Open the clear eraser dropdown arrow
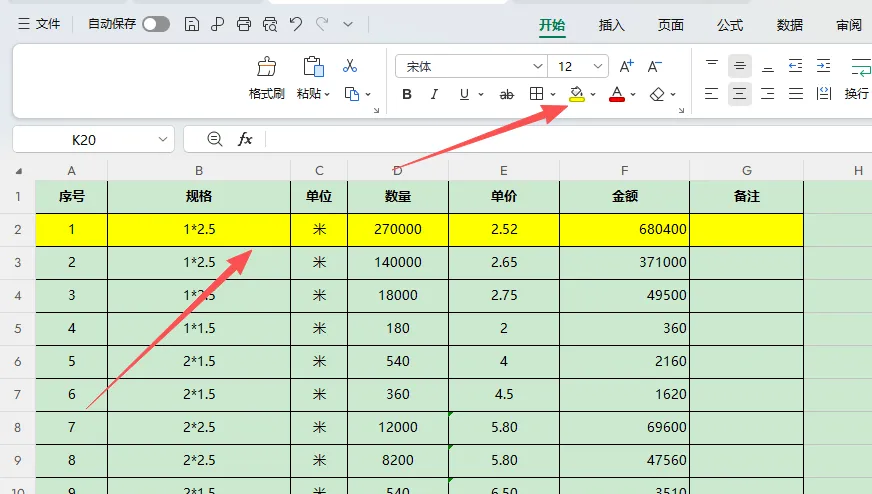The image size is (872, 494). [673, 94]
